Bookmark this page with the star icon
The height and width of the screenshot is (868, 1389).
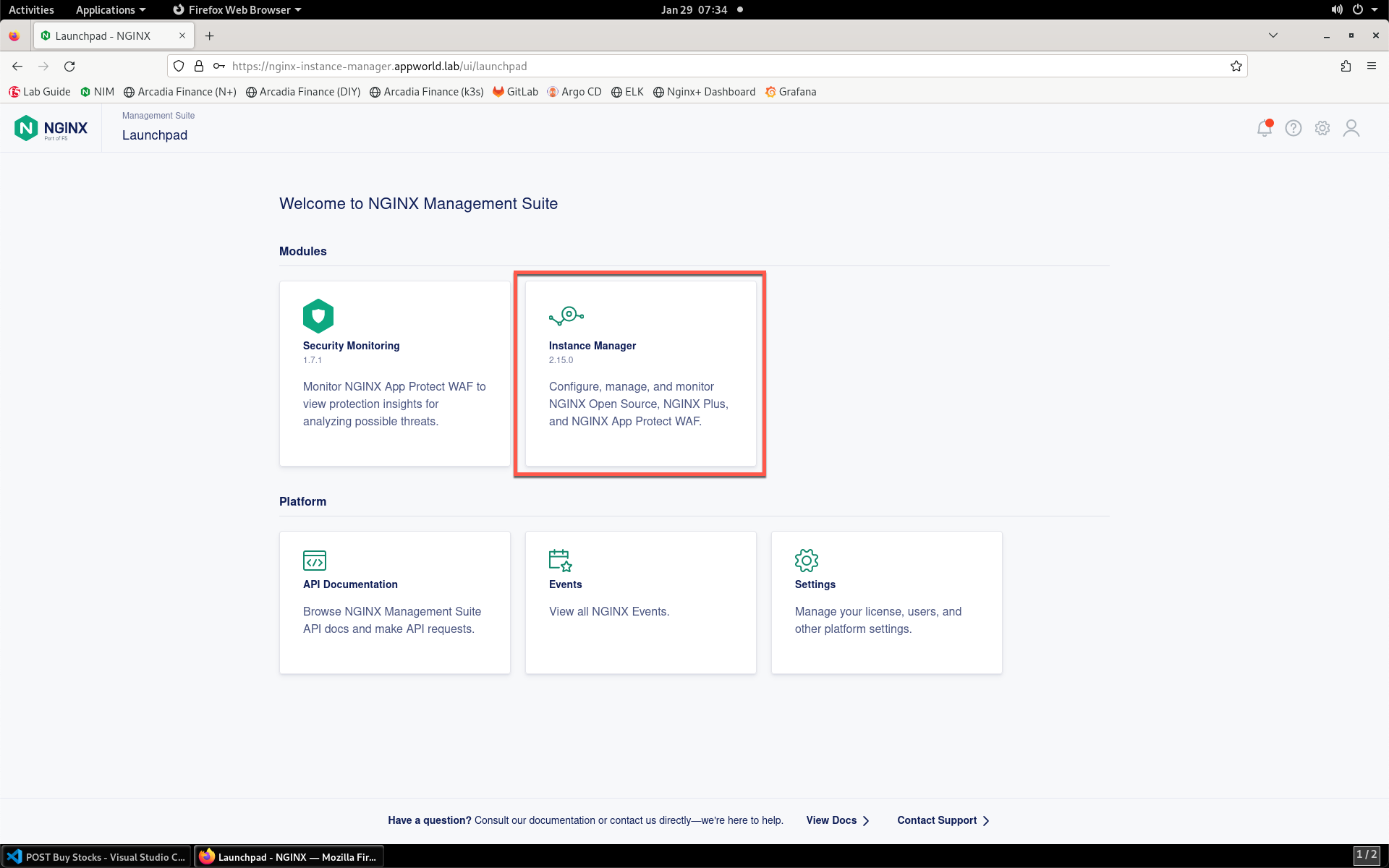[1236, 66]
